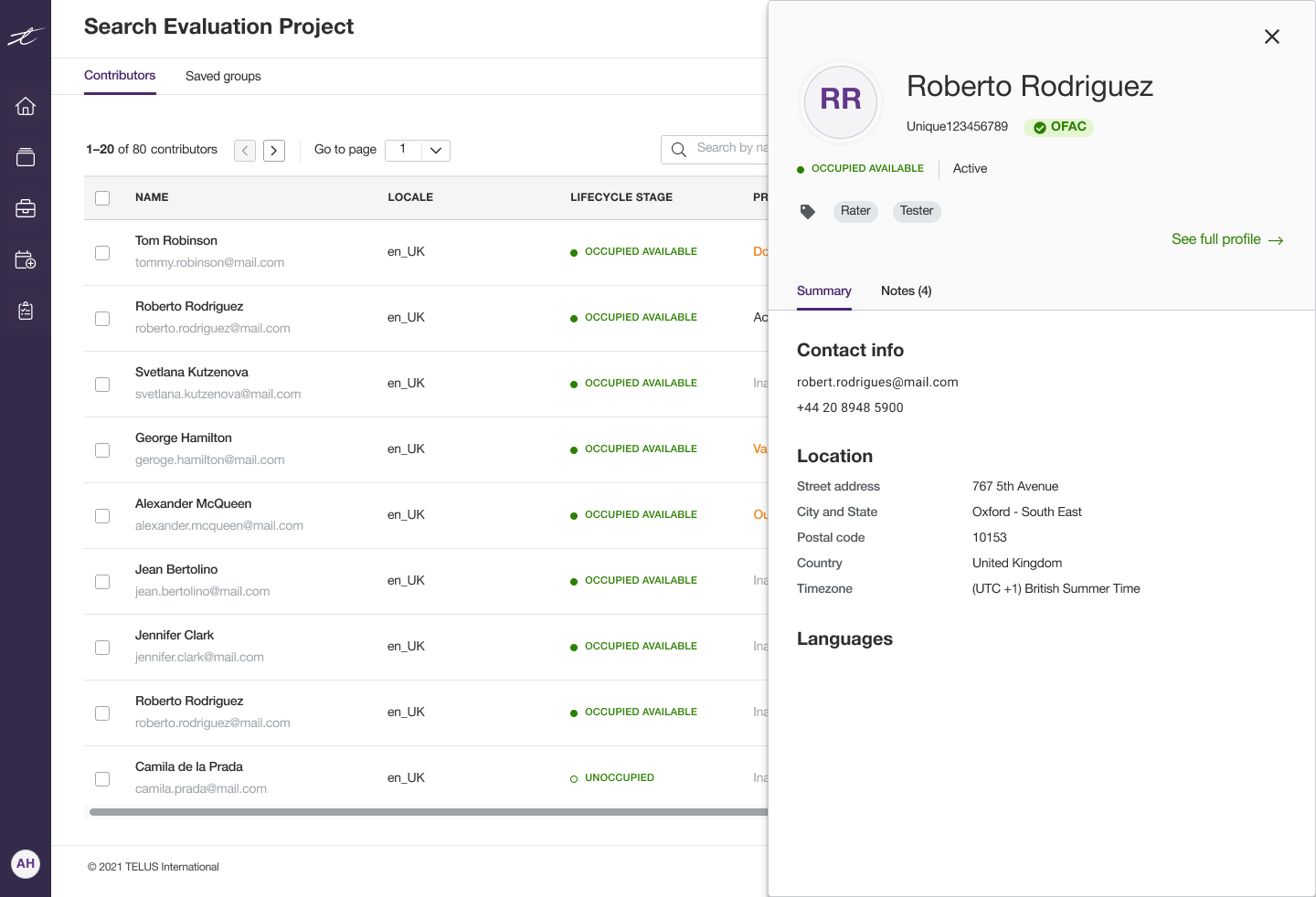Click the search magnifier icon in the search bar
This screenshot has width=1316, height=897.
point(679,148)
